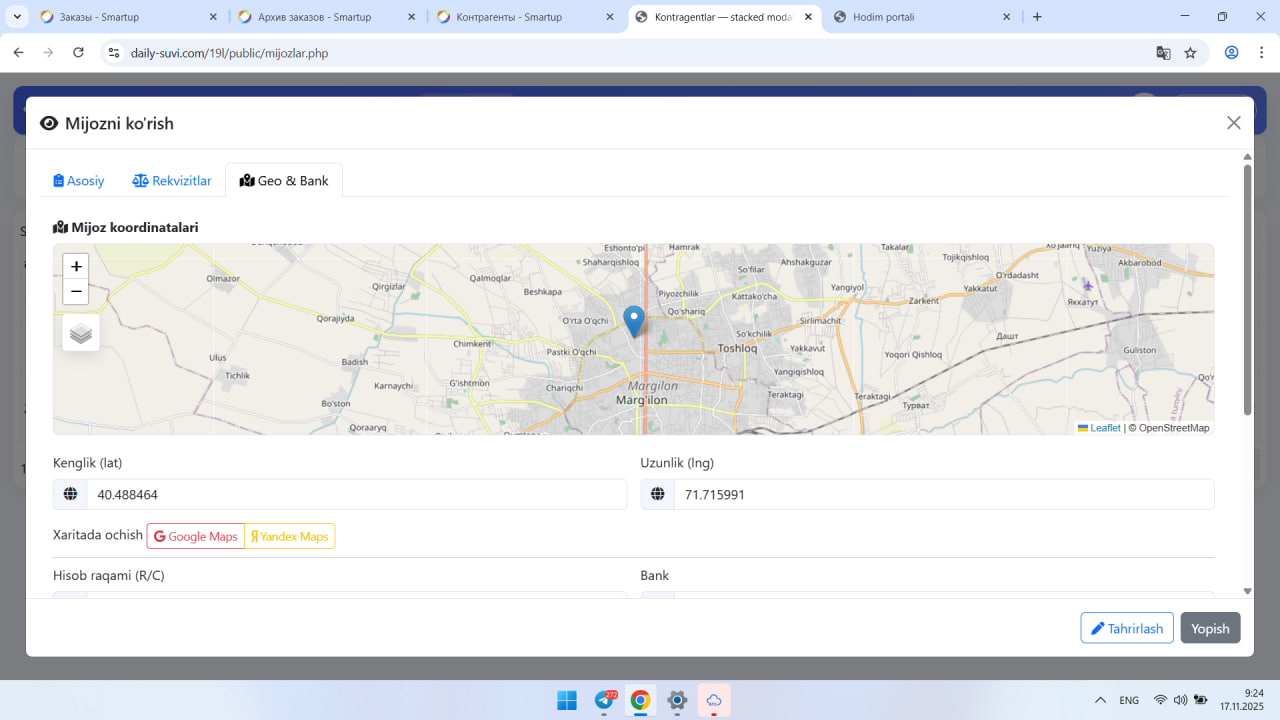Open location in Google Maps
1280x720 pixels.
coord(196,537)
